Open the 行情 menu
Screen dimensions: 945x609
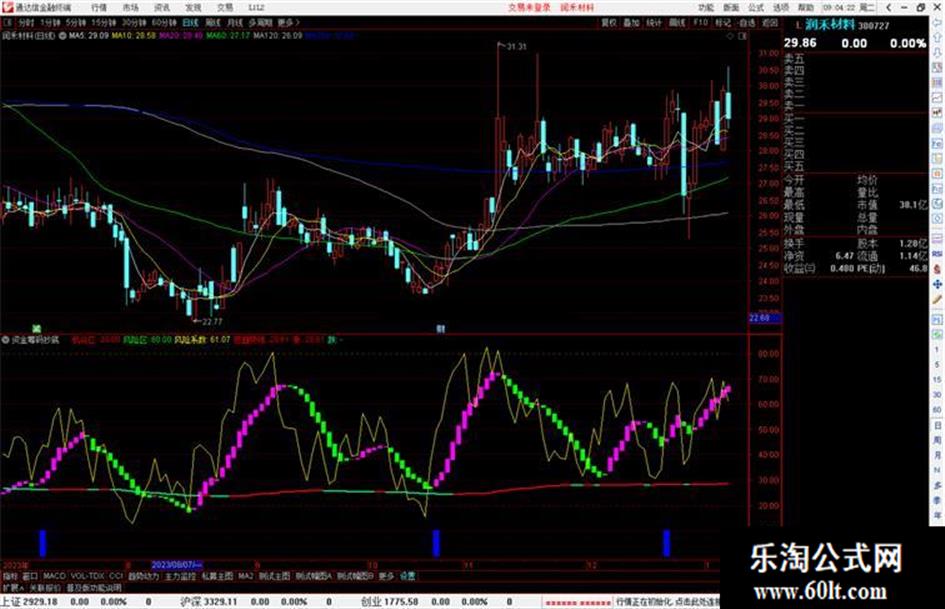coord(99,7)
